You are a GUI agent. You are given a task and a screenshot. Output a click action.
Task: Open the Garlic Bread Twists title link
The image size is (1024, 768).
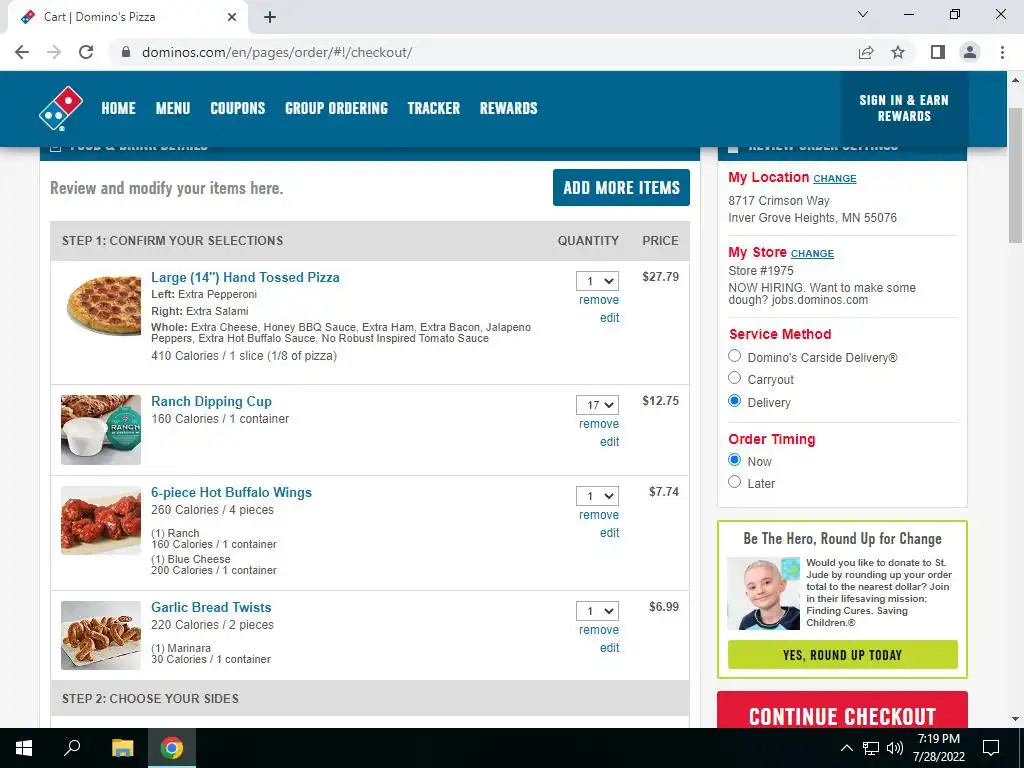[211, 607]
